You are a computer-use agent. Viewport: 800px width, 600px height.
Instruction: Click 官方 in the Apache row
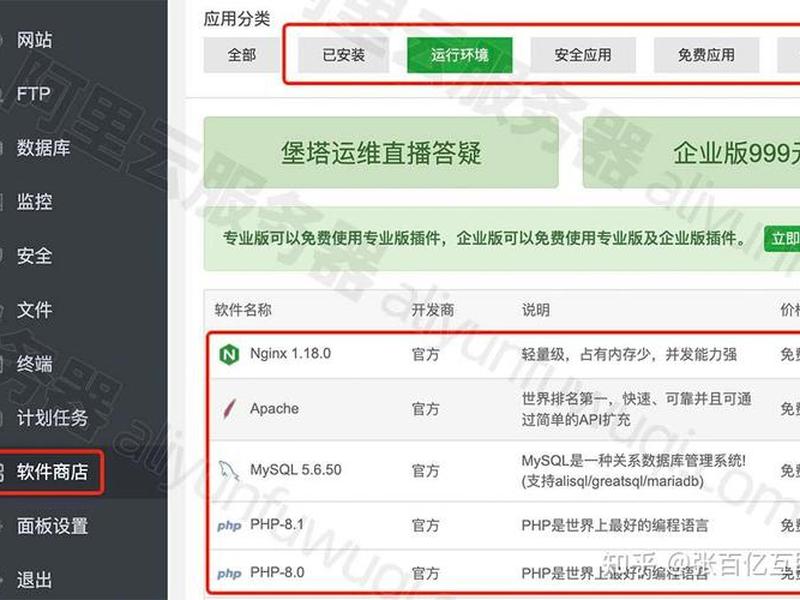click(426, 409)
